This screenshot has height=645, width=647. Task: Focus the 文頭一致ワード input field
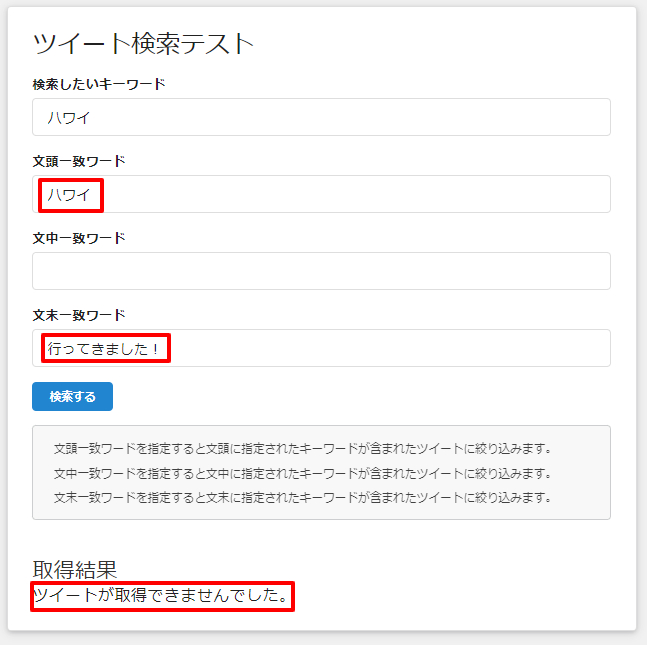click(x=350, y=194)
